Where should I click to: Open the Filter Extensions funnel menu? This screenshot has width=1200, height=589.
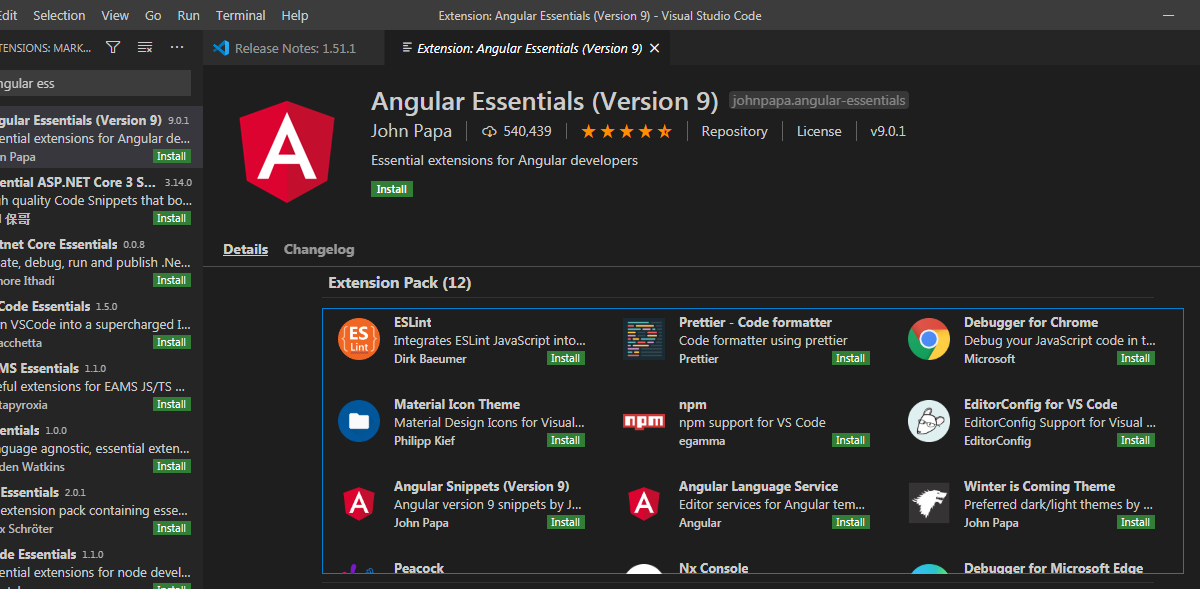click(112, 46)
